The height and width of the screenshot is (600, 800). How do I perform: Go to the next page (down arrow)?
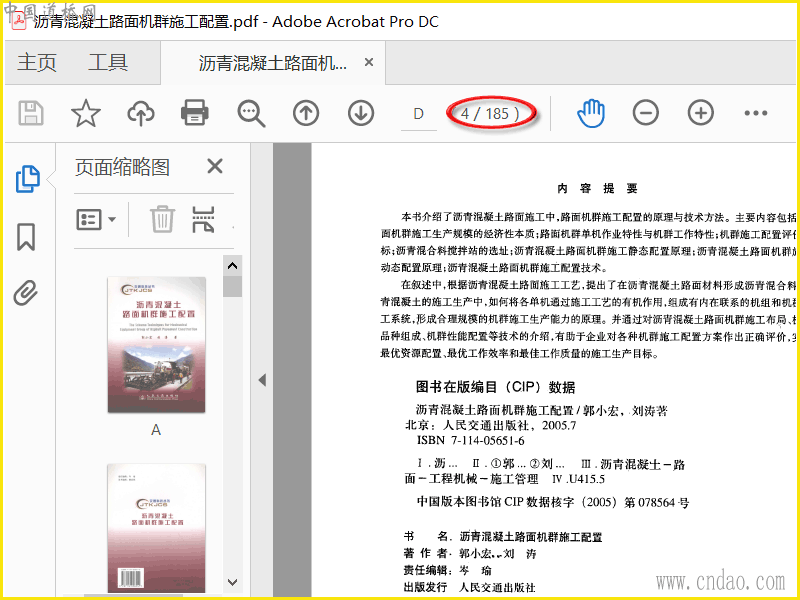361,113
